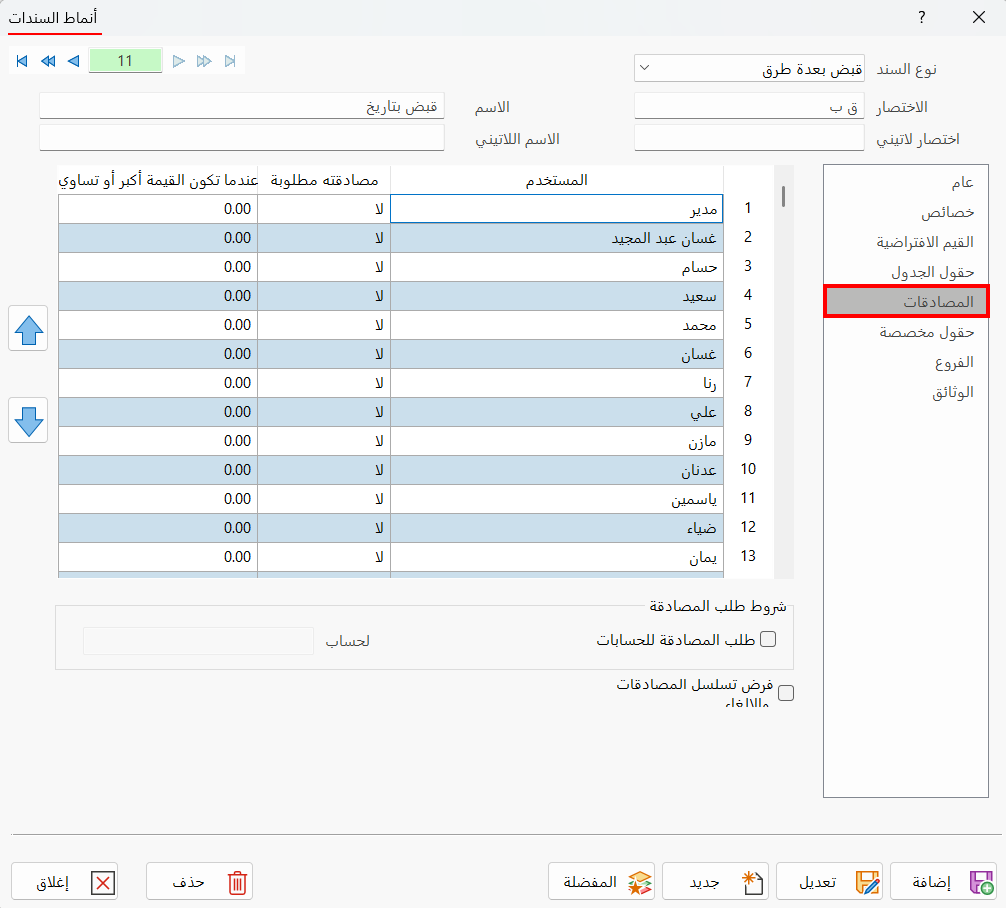Screen dimensions: 1006x908
Task: Click the جديد (New) button
Action: pyautogui.click(x=715, y=881)
